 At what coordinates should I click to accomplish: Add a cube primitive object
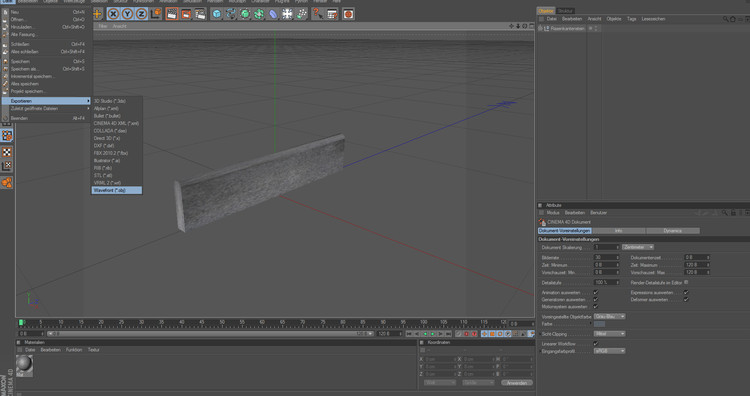(x=217, y=14)
